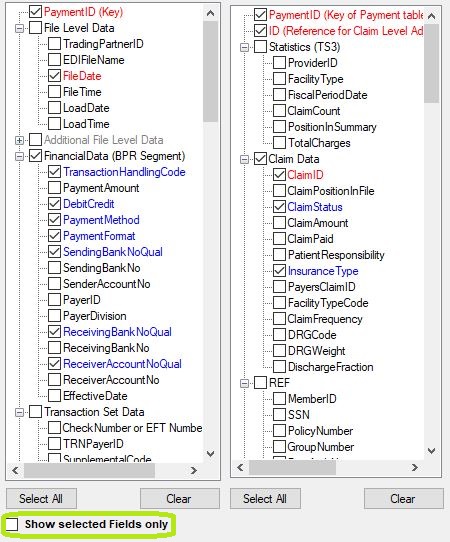Check the PatientResponsibility checkbox
This screenshot has height=542, width=450.
coord(279,255)
